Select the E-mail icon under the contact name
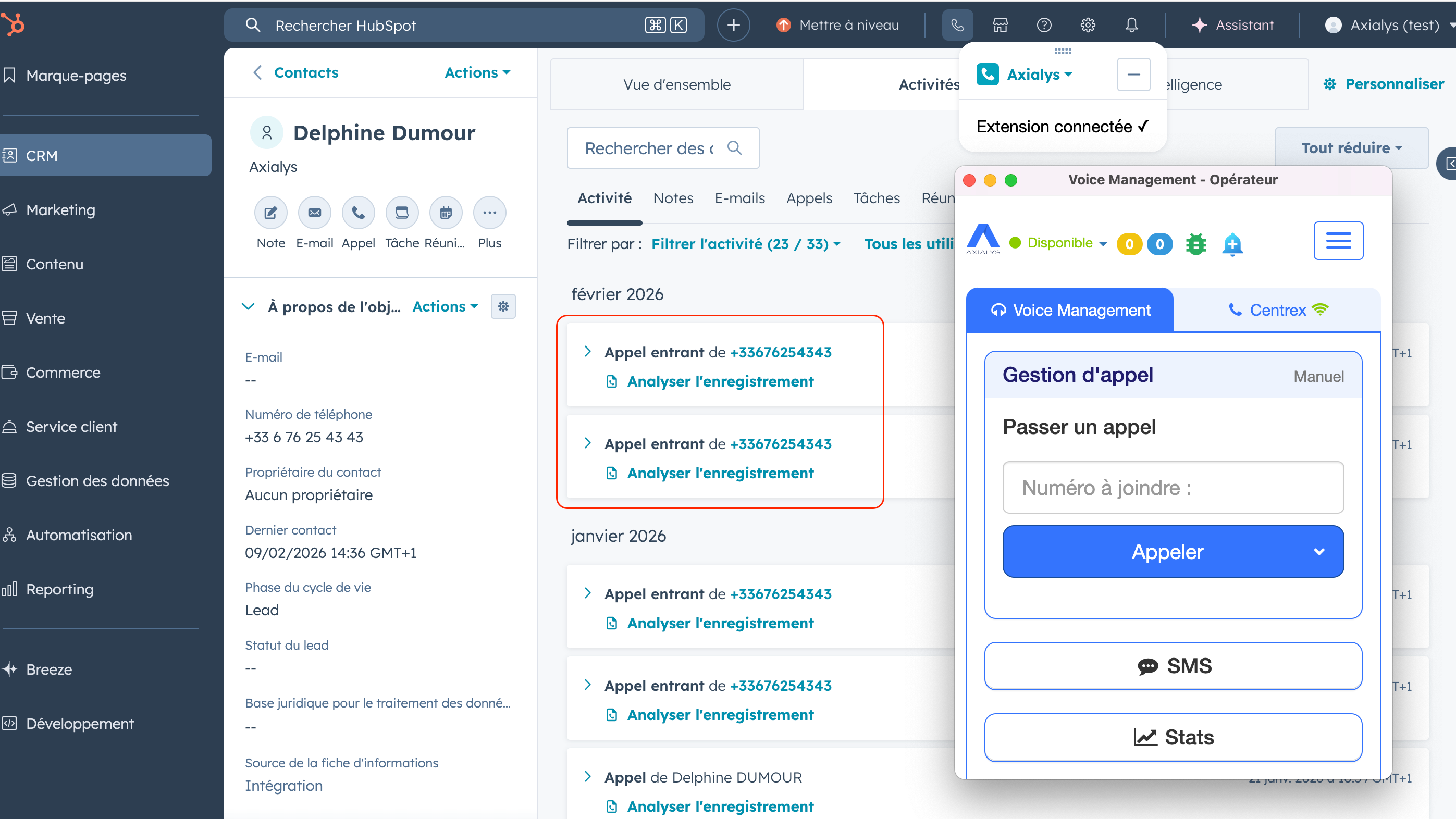This screenshot has width=1456, height=819. 315,212
